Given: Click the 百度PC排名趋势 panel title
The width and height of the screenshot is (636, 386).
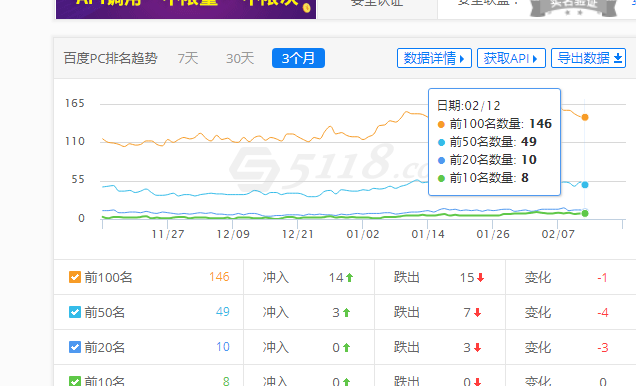Looking at the screenshot, I should coord(110,58).
